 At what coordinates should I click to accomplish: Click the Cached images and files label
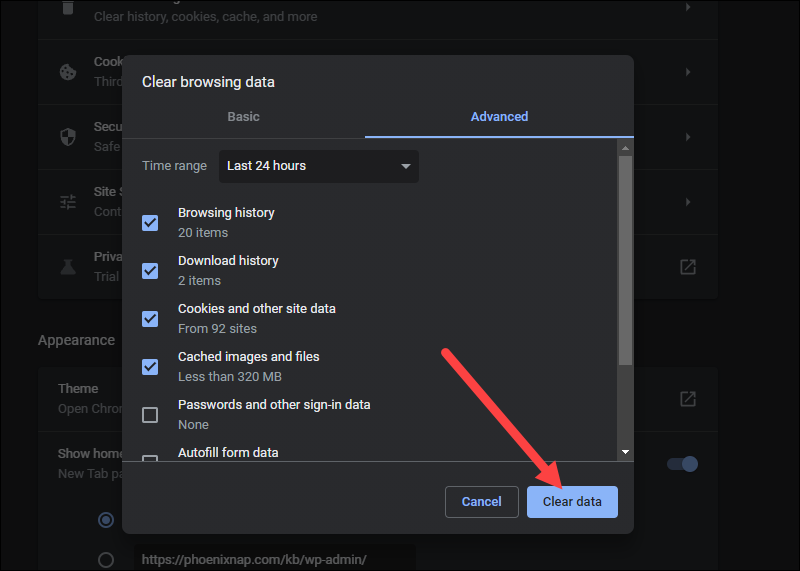click(x=248, y=357)
